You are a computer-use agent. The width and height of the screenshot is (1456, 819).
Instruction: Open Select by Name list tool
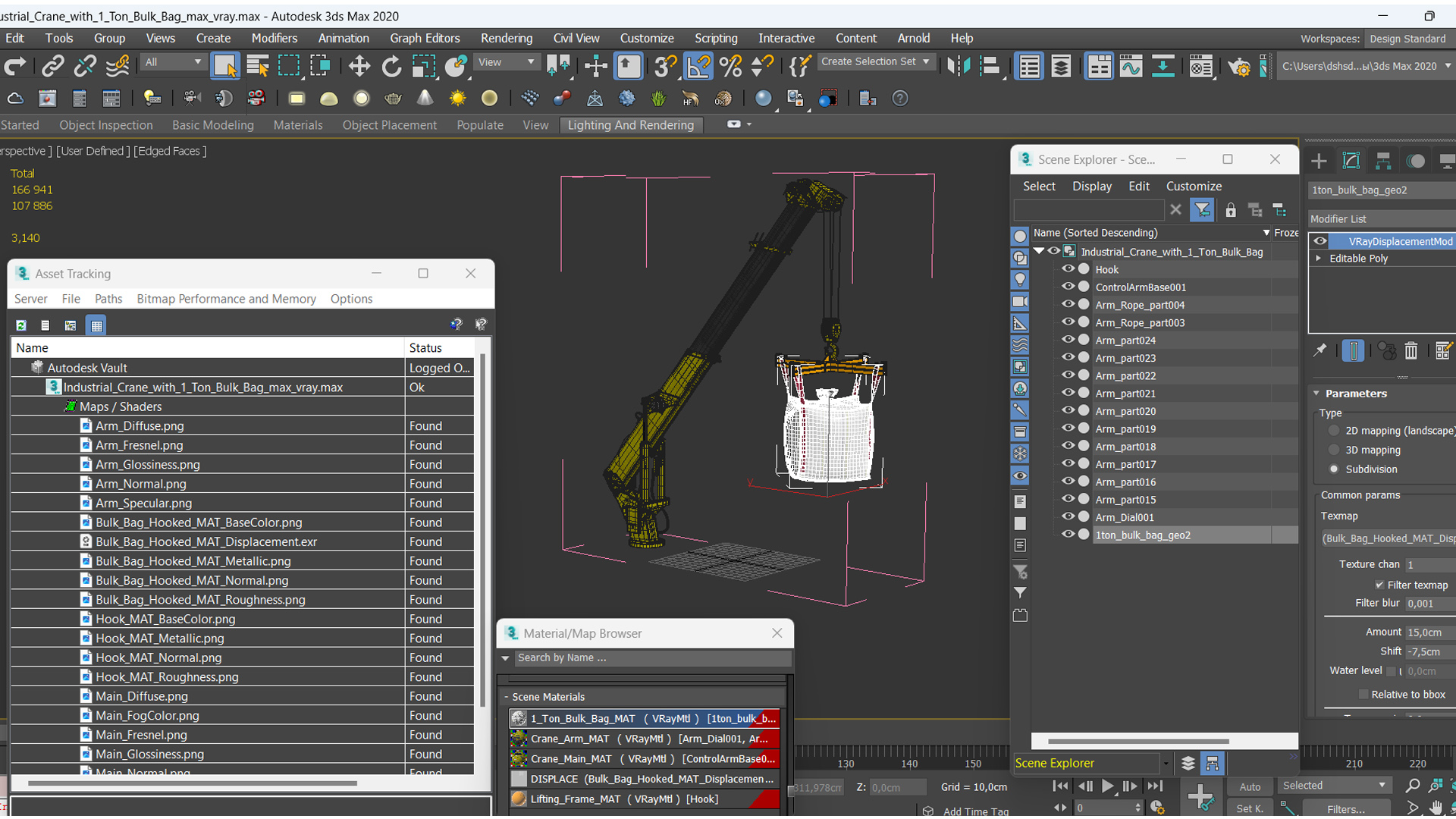point(258,67)
